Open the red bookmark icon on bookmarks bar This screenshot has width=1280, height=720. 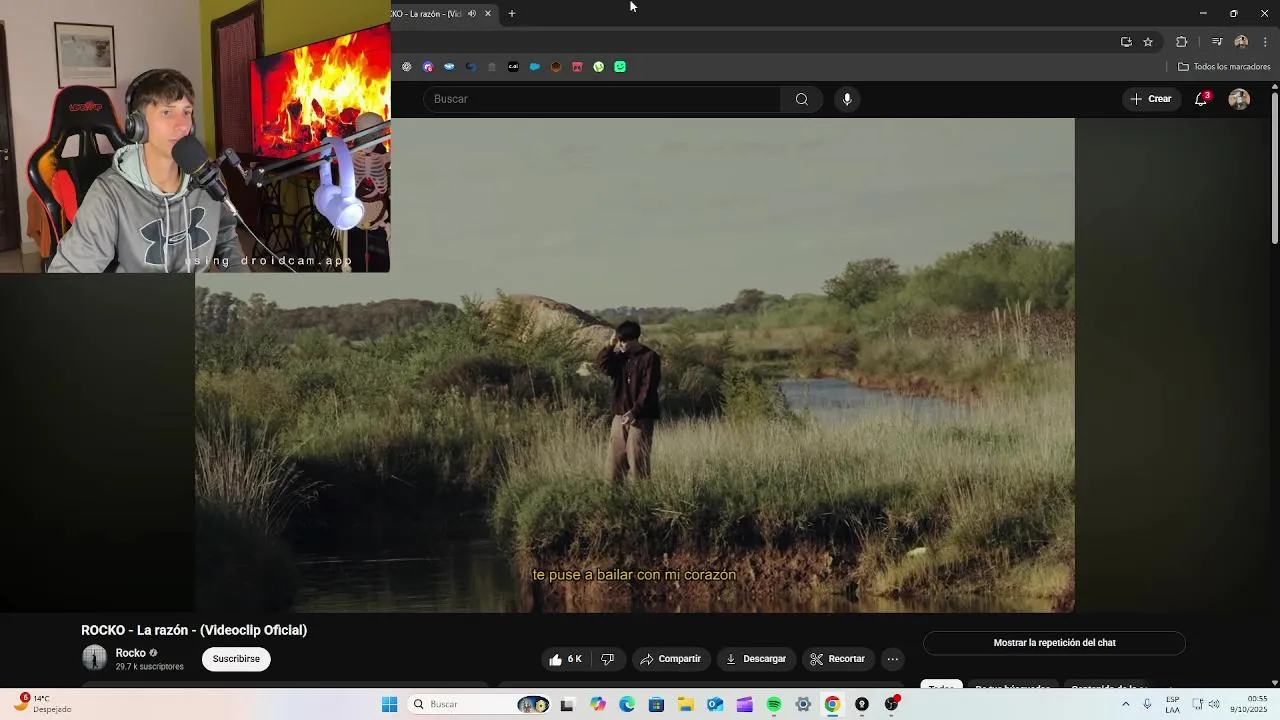click(577, 67)
